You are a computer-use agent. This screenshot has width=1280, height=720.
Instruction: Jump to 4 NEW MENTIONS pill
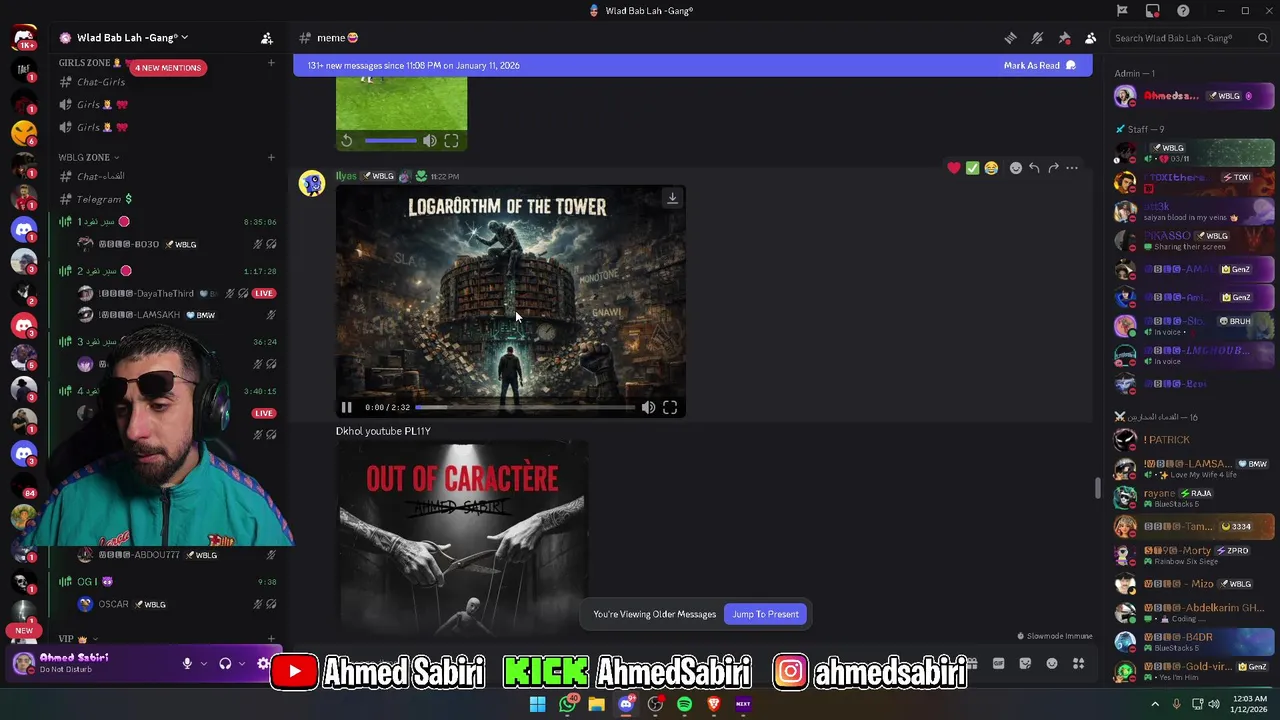(x=168, y=68)
